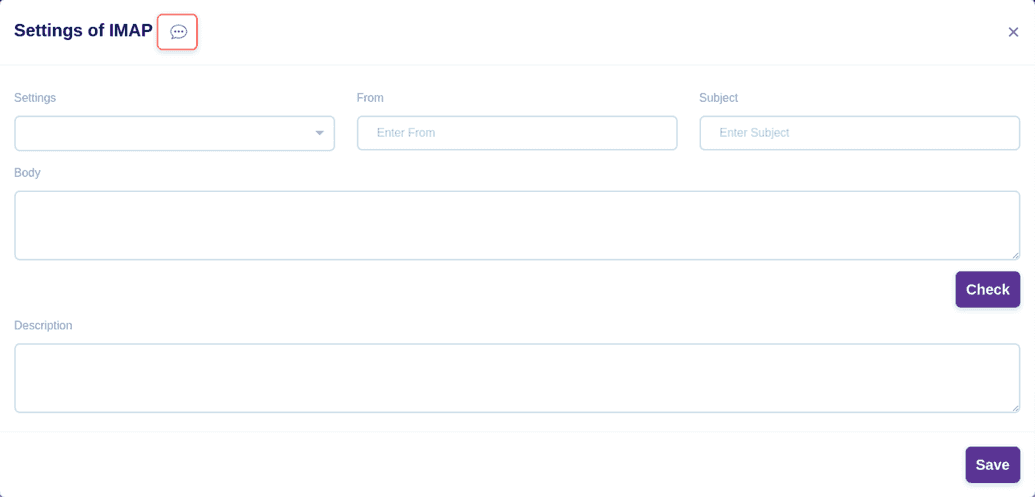Click the comment bubble icon beside title
This screenshot has height=497, width=1035.
tap(178, 32)
